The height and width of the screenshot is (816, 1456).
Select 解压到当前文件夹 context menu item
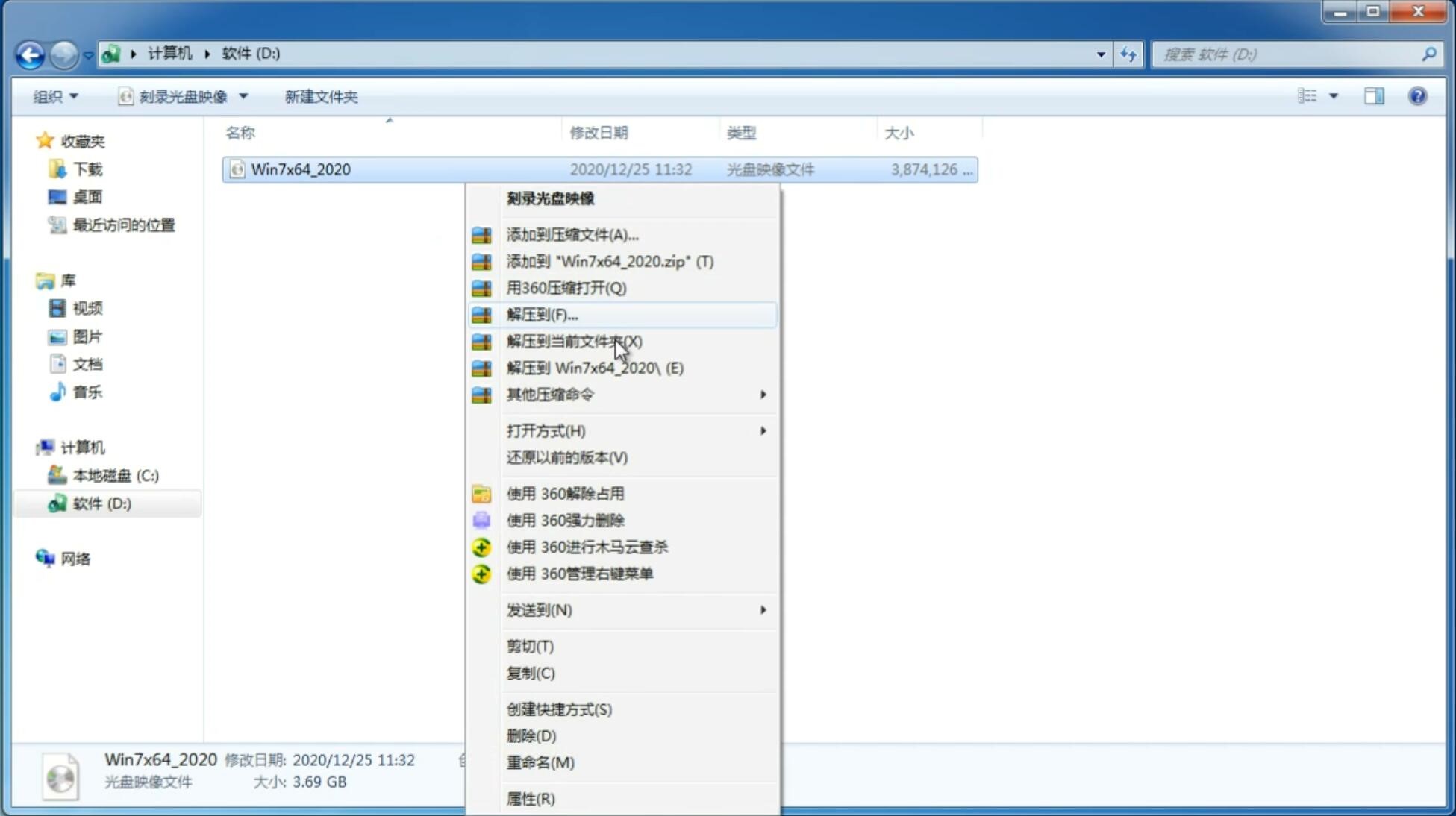pyautogui.click(x=575, y=341)
